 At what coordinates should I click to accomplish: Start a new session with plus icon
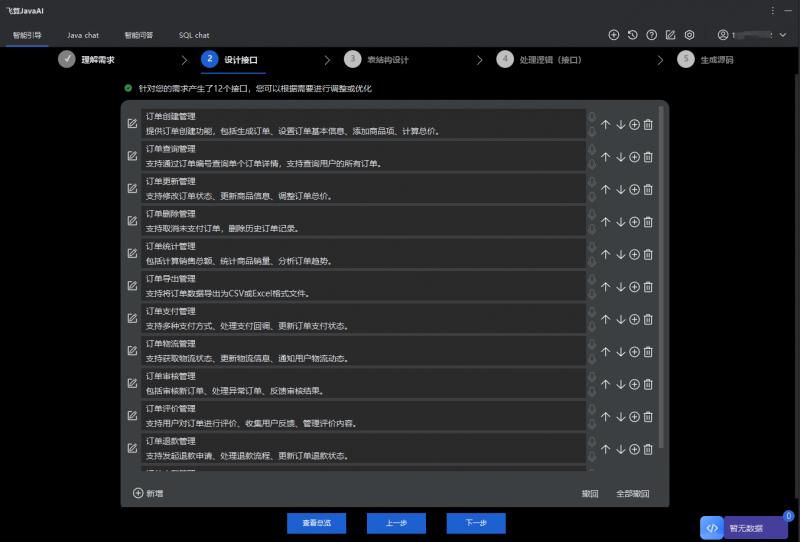point(614,35)
